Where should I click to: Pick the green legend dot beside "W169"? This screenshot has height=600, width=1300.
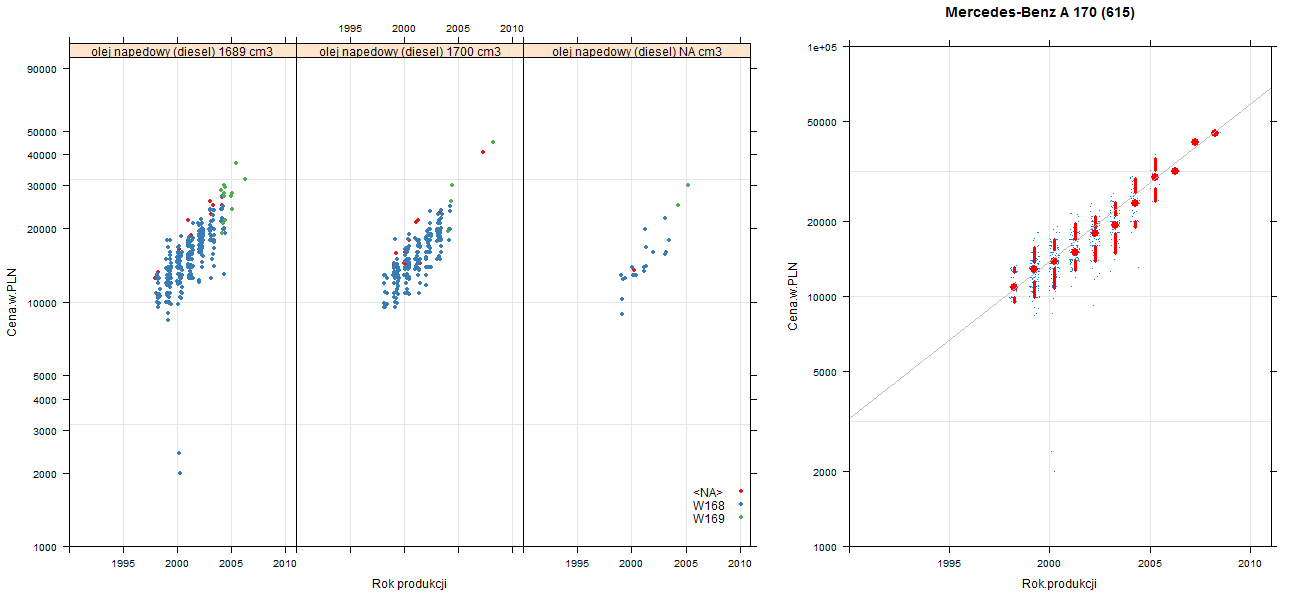740,518
